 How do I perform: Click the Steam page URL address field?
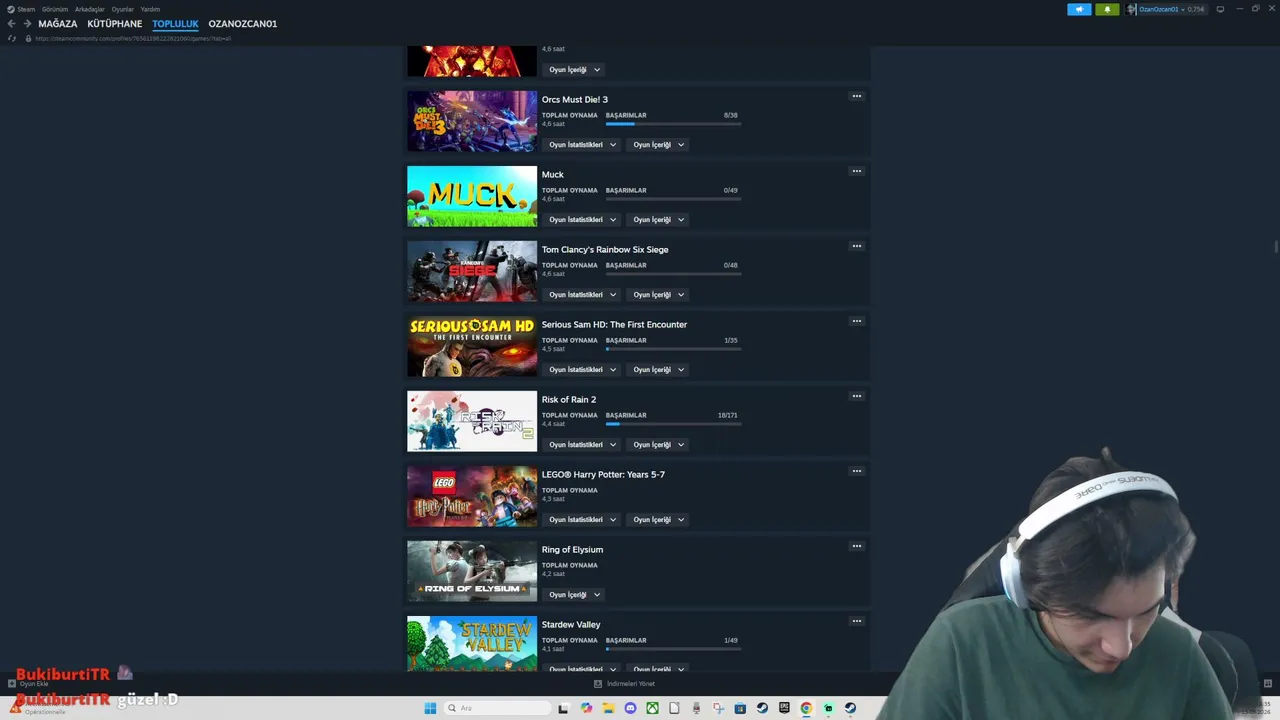[x=133, y=38]
